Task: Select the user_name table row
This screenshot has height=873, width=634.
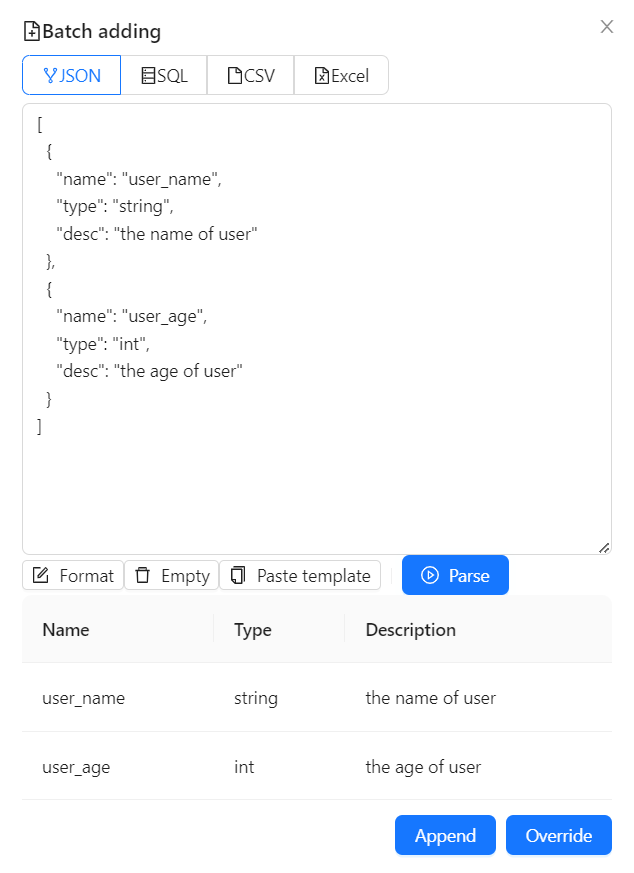Action: [316, 698]
